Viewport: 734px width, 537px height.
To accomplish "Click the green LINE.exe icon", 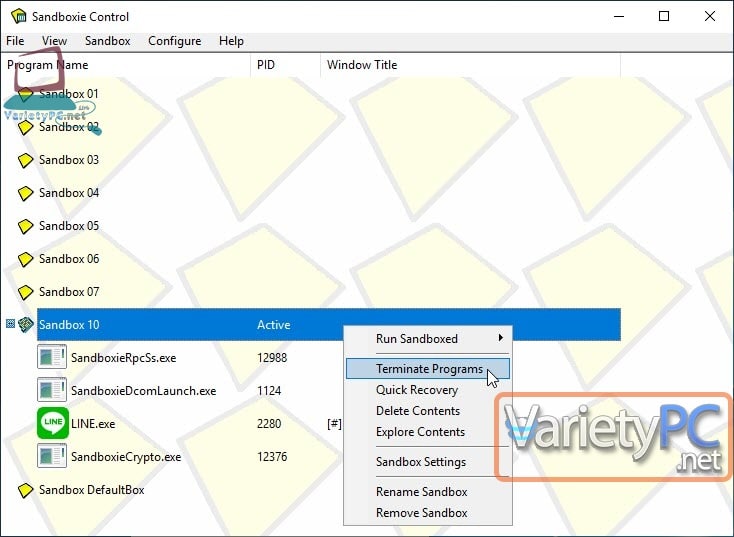I will 53,423.
